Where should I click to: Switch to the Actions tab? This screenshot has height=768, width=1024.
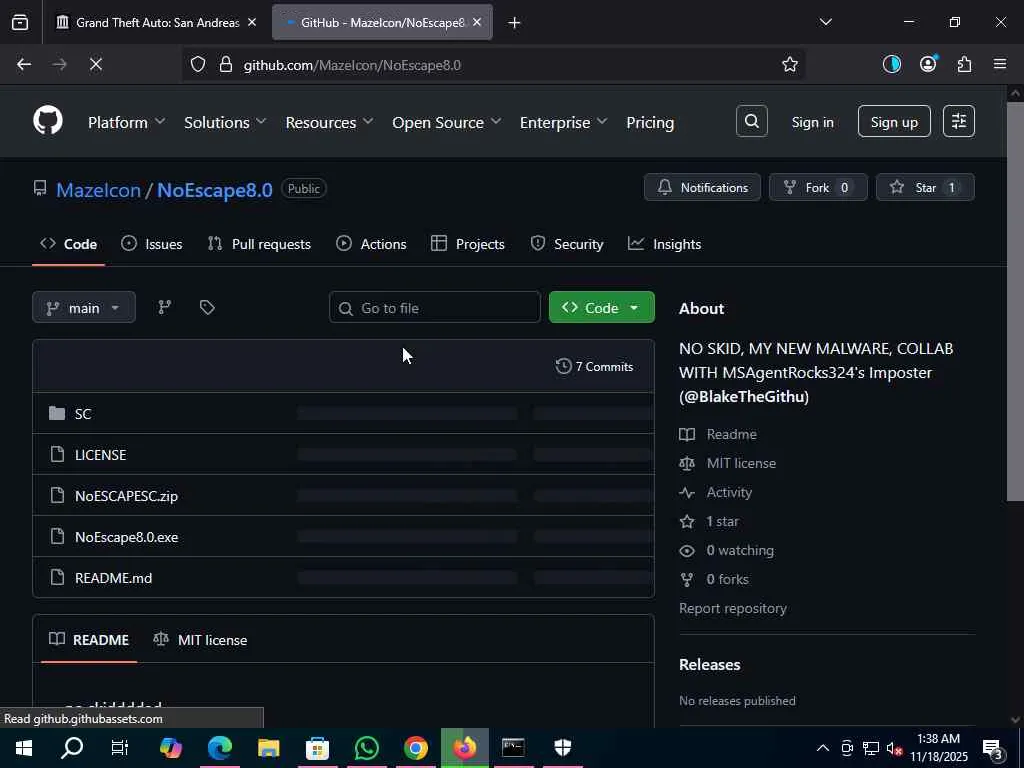371,244
